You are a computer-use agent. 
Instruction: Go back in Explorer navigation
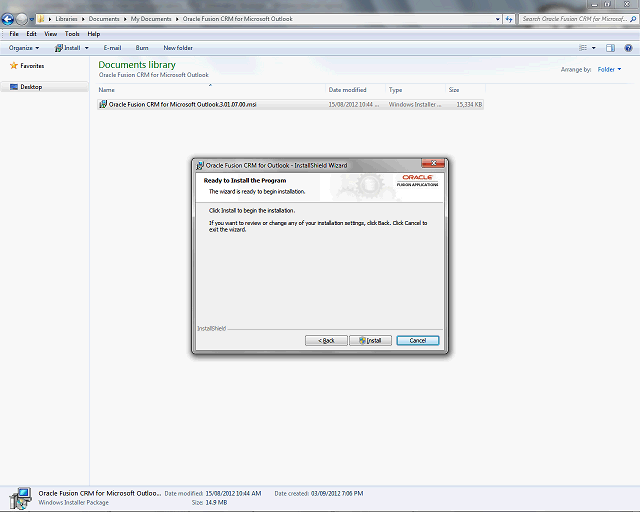coord(8,19)
